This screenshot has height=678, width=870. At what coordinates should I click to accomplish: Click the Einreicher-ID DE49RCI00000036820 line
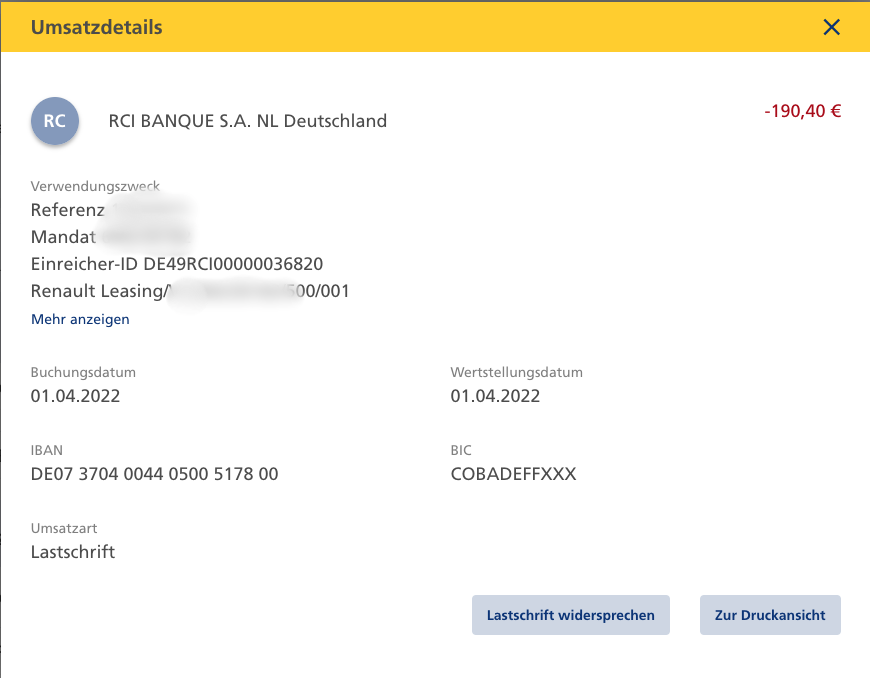click(177, 264)
